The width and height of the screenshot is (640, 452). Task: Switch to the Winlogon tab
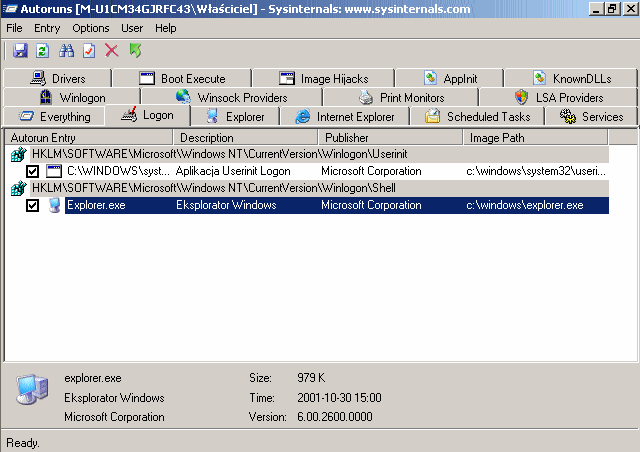pyautogui.click(x=72, y=98)
